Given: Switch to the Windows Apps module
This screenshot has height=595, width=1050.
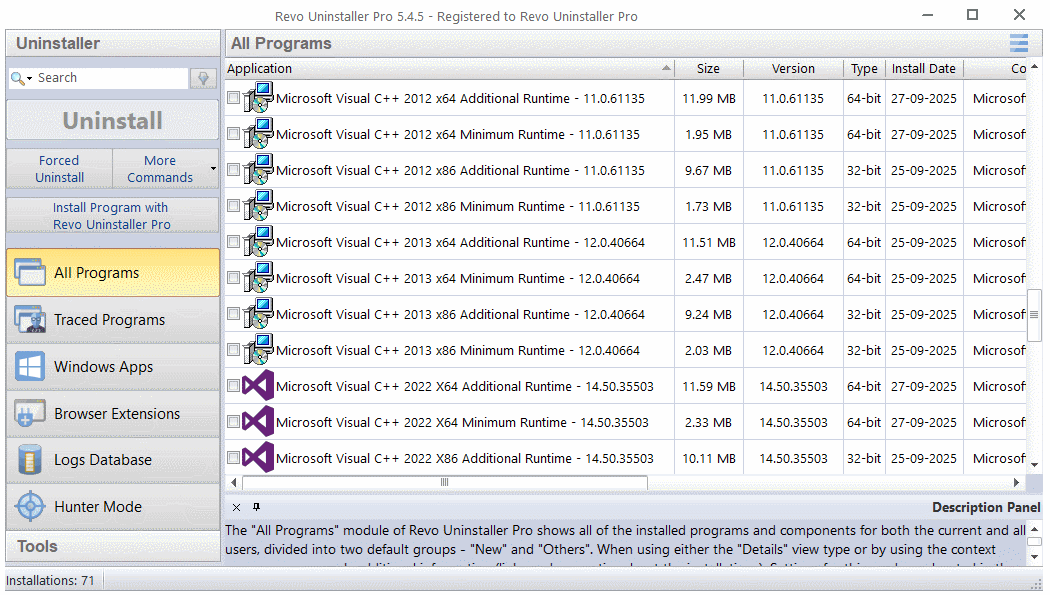Looking at the screenshot, I should coord(112,367).
